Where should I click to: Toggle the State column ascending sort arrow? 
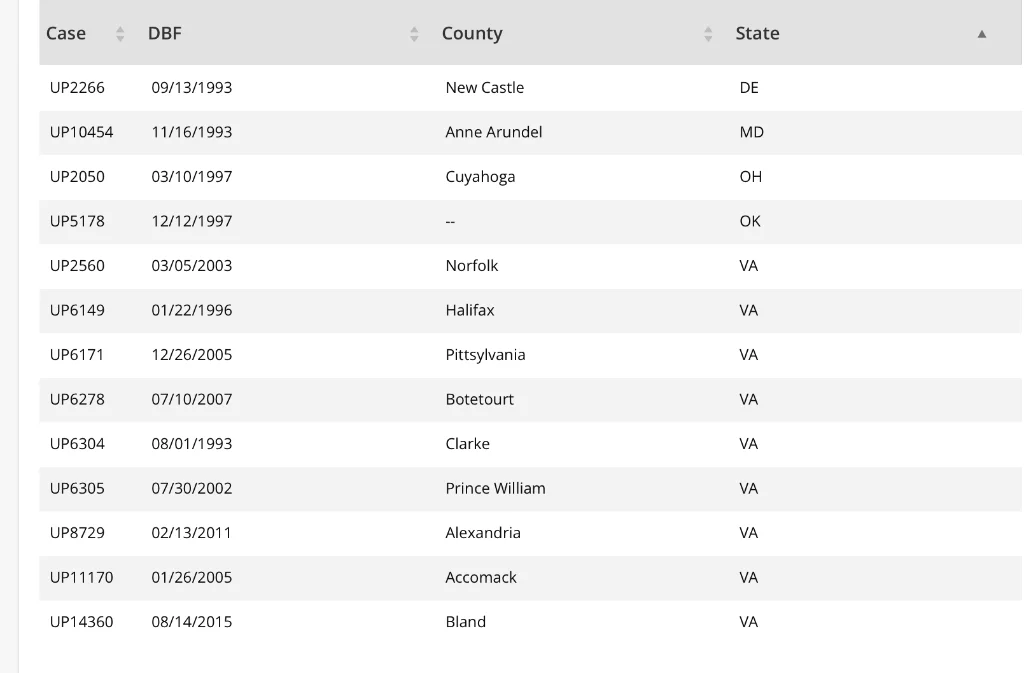click(x=982, y=34)
